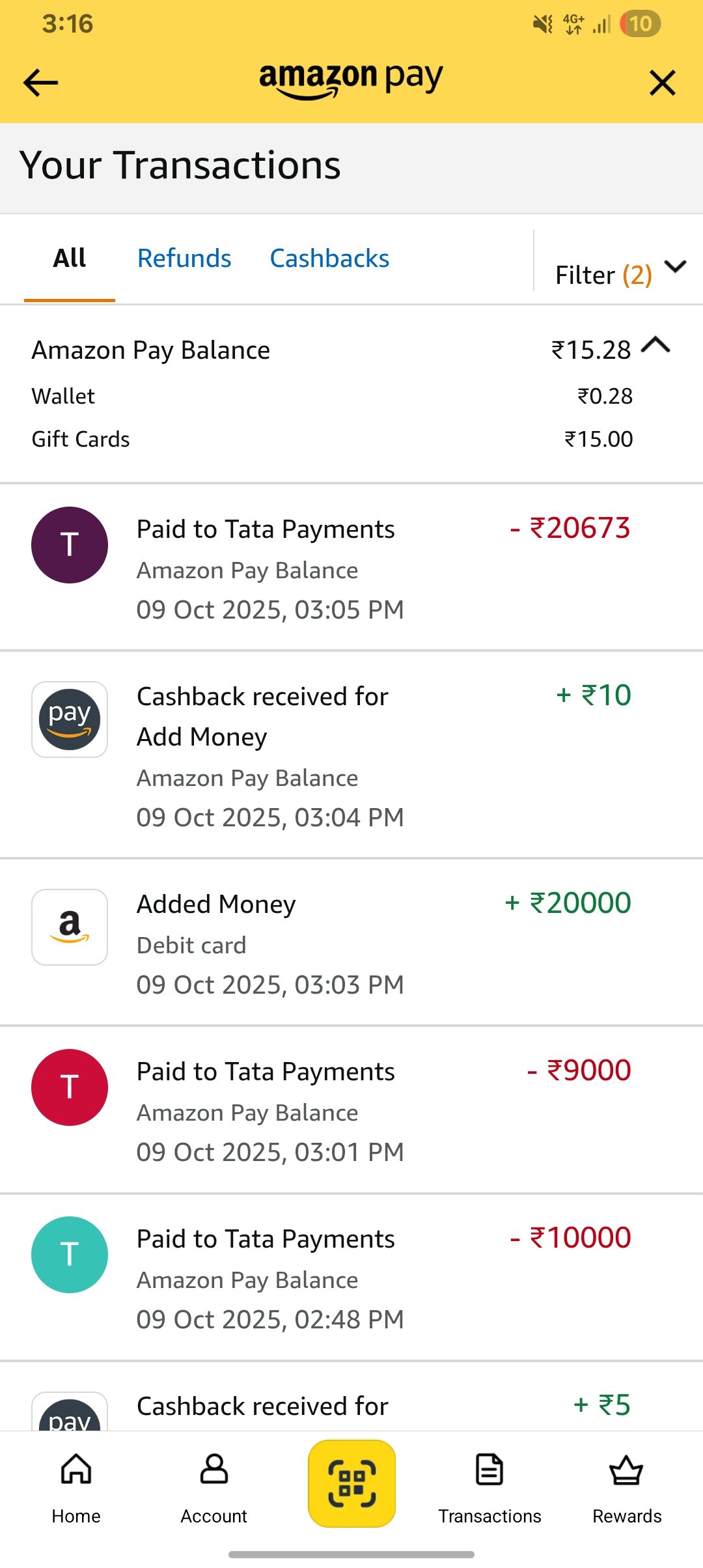Tap the purple T avatar for ₹20673 payment

coord(70,545)
